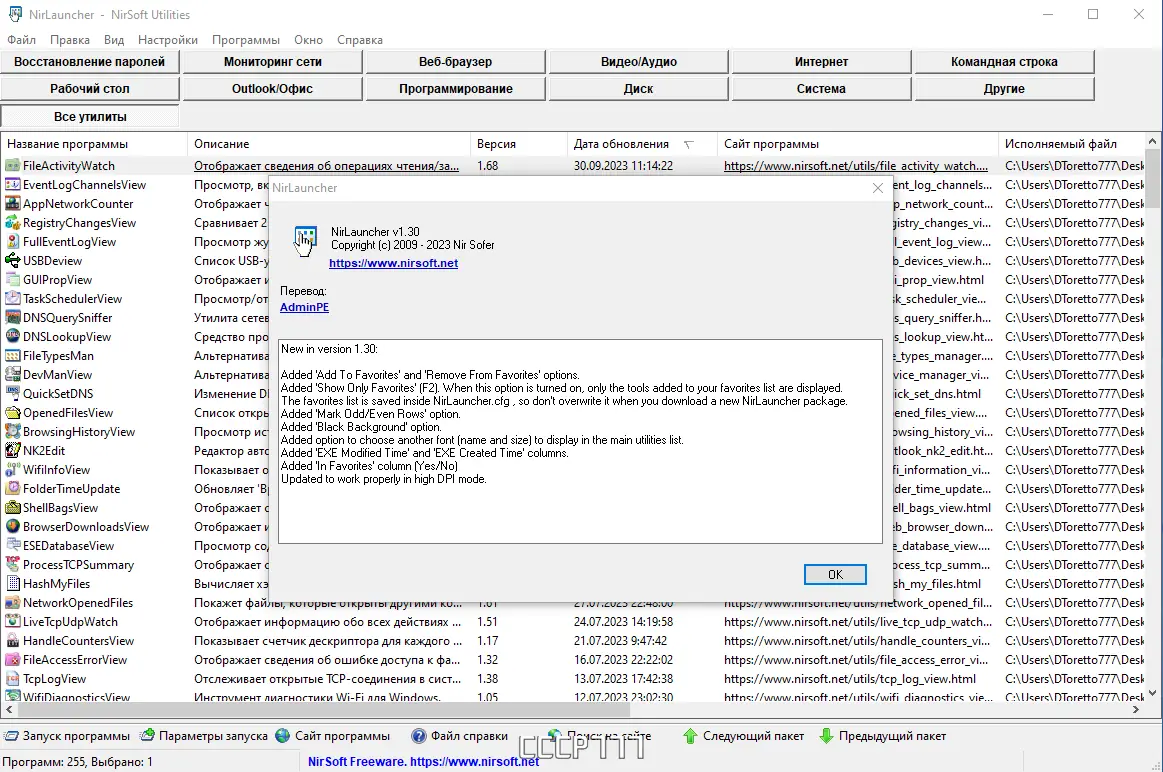Click the DevManView icon
Screen dimensions: 1163x772
[x=13, y=375]
